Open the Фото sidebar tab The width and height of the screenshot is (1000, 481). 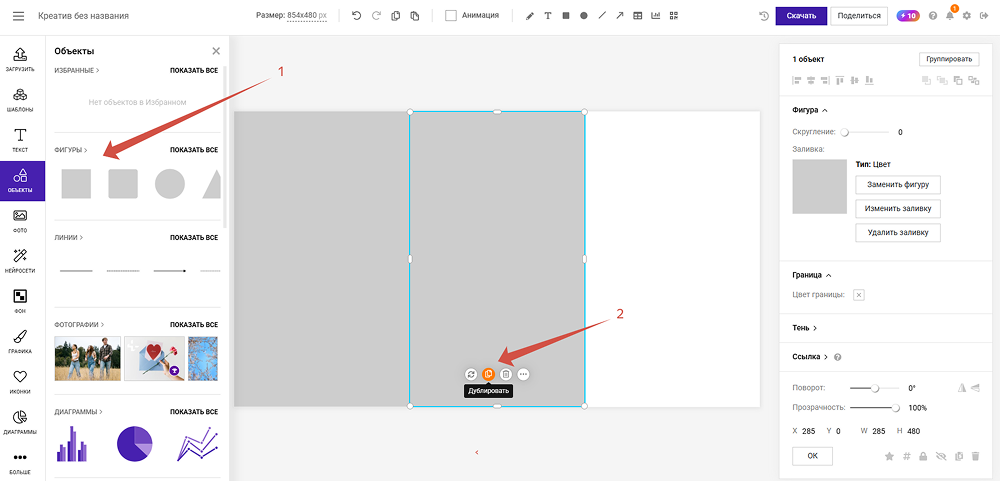pos(22,221)
